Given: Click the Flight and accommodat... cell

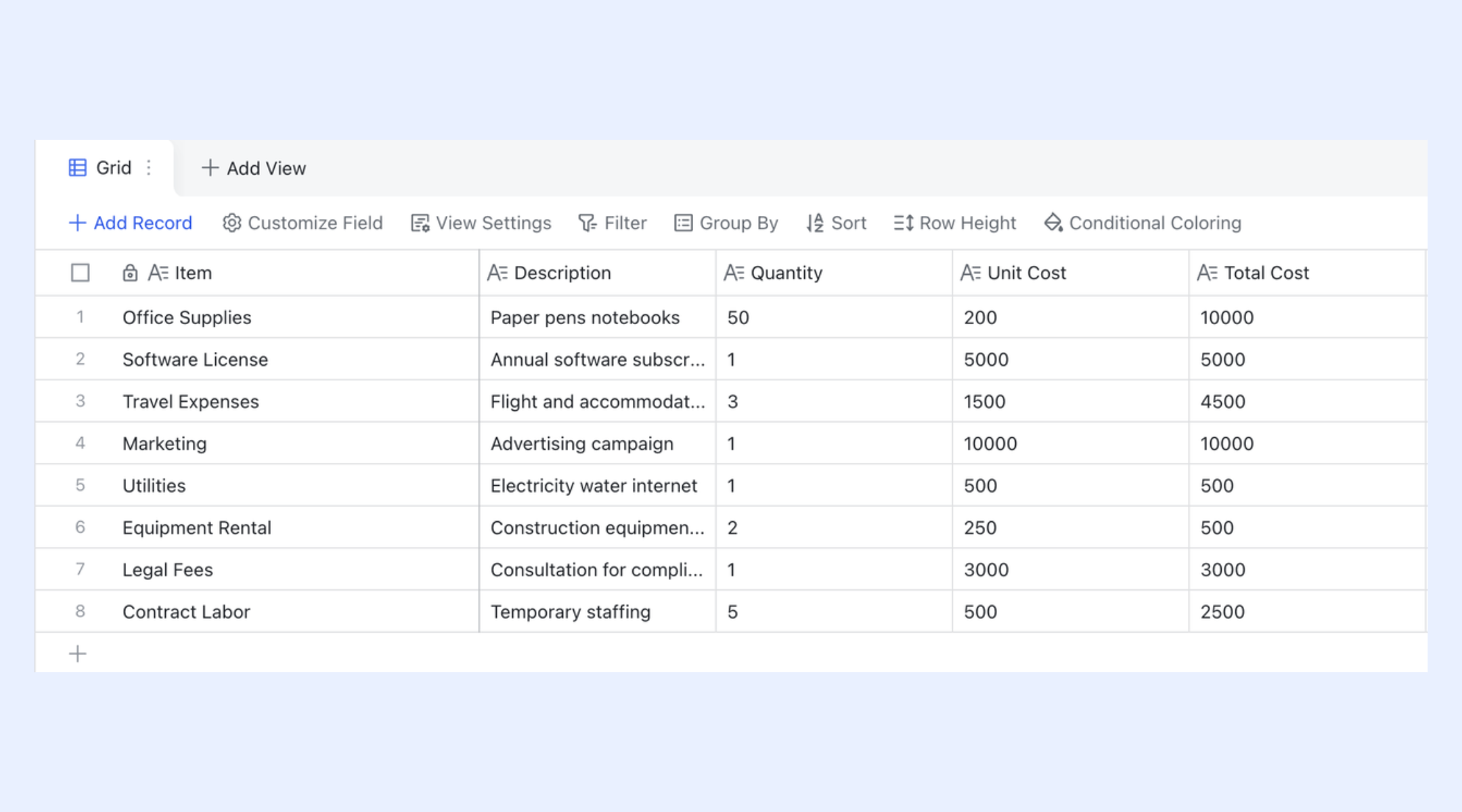Looking at the screenshot, I should 598,401.
